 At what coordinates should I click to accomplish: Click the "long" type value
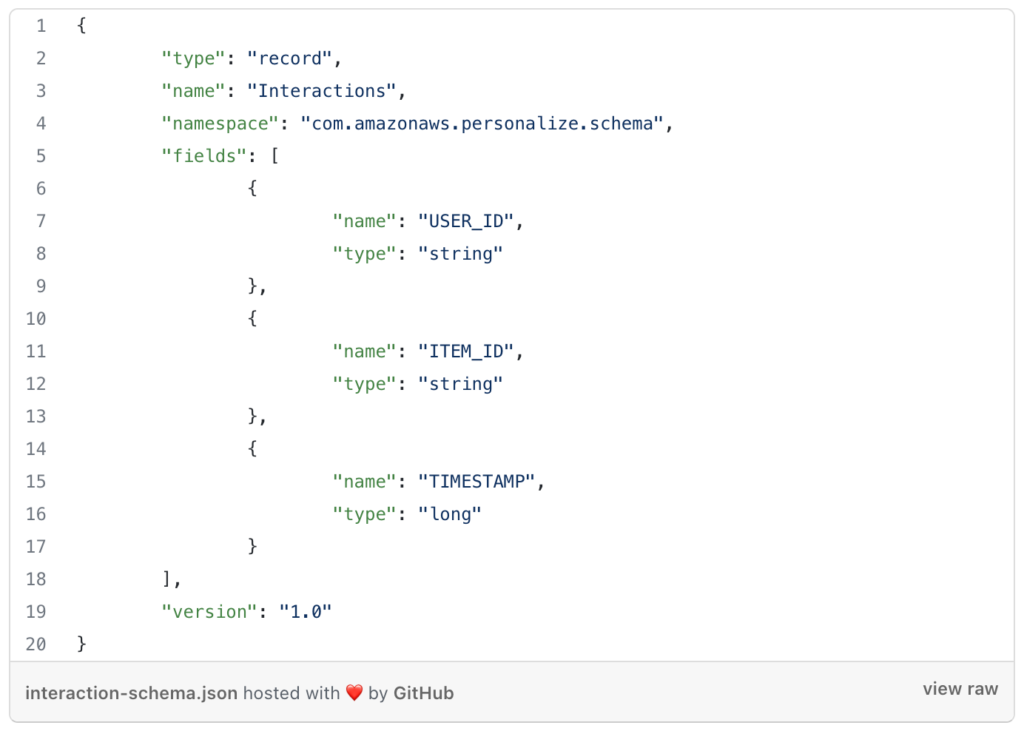(x=450, y=514)
